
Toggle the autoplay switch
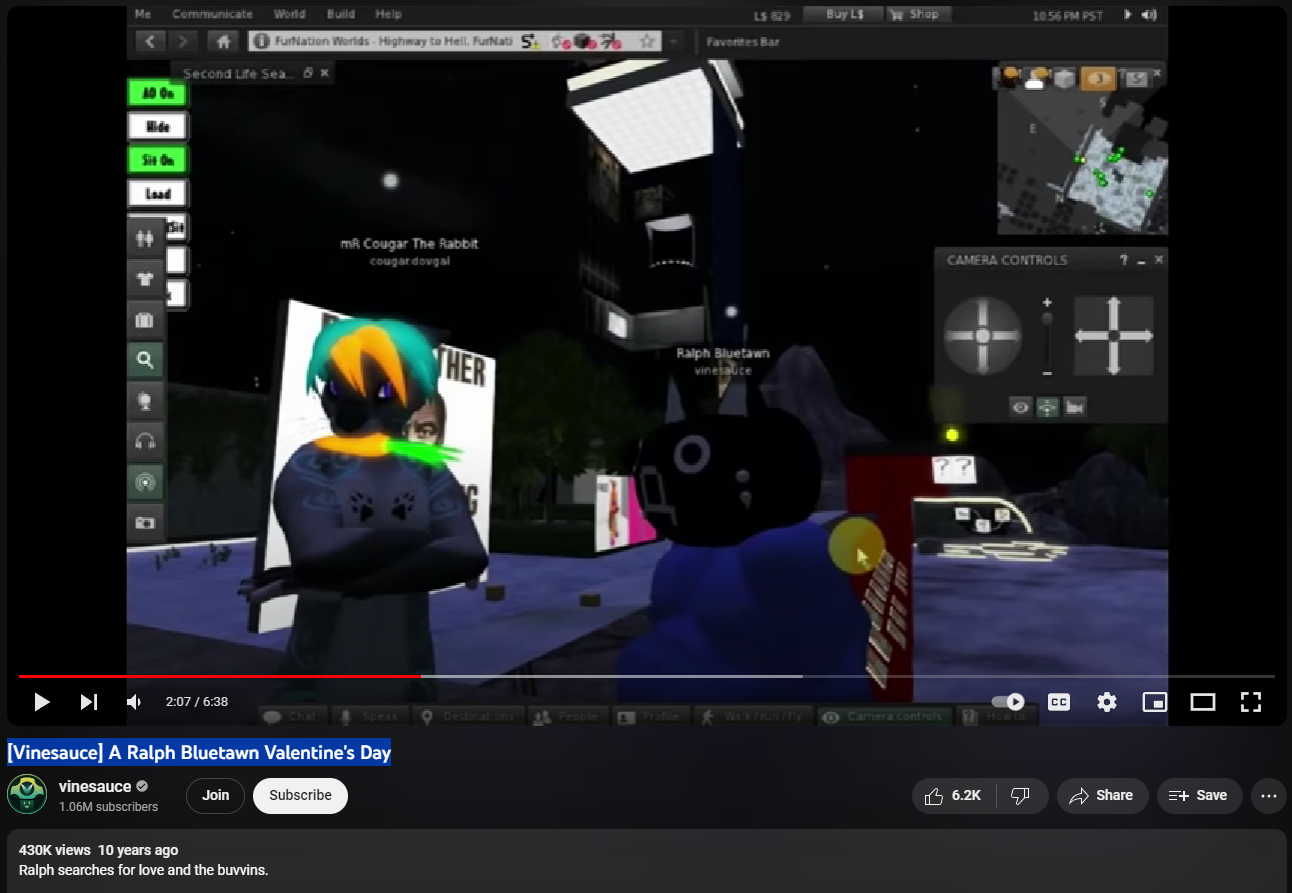coord(1008,702)
